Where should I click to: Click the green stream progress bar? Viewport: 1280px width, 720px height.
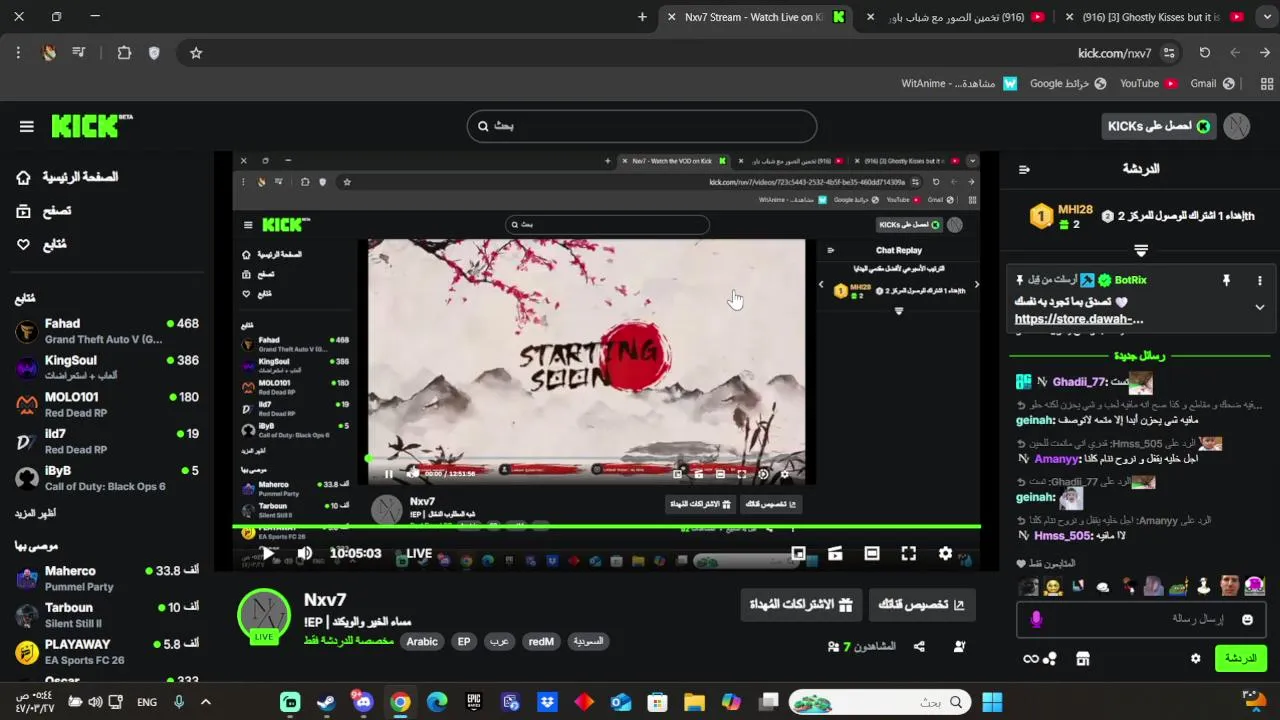coord(607,526)
